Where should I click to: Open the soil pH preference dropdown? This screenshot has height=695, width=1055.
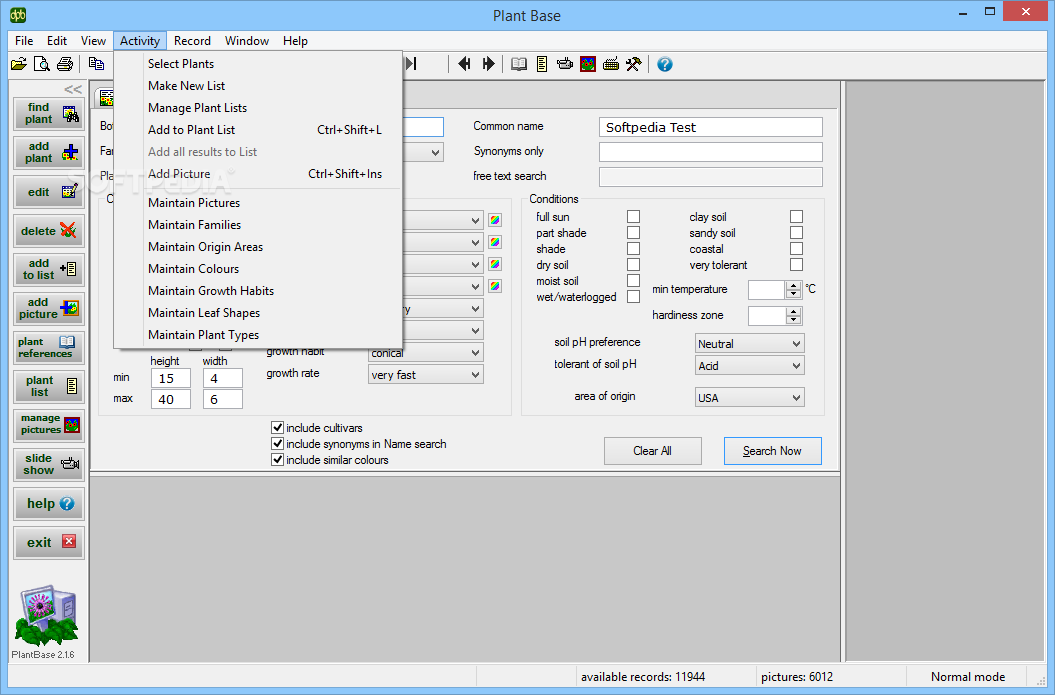point(750,344)
